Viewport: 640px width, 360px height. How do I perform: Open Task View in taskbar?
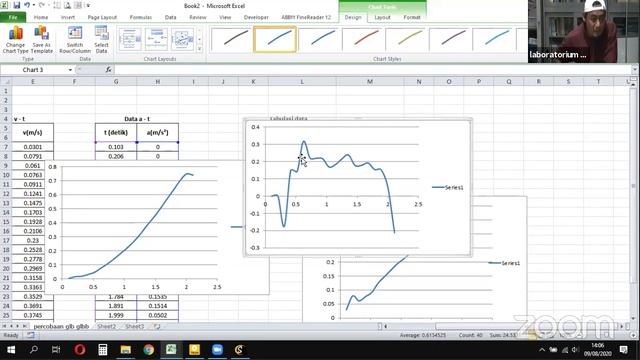[x=56, y=350]
